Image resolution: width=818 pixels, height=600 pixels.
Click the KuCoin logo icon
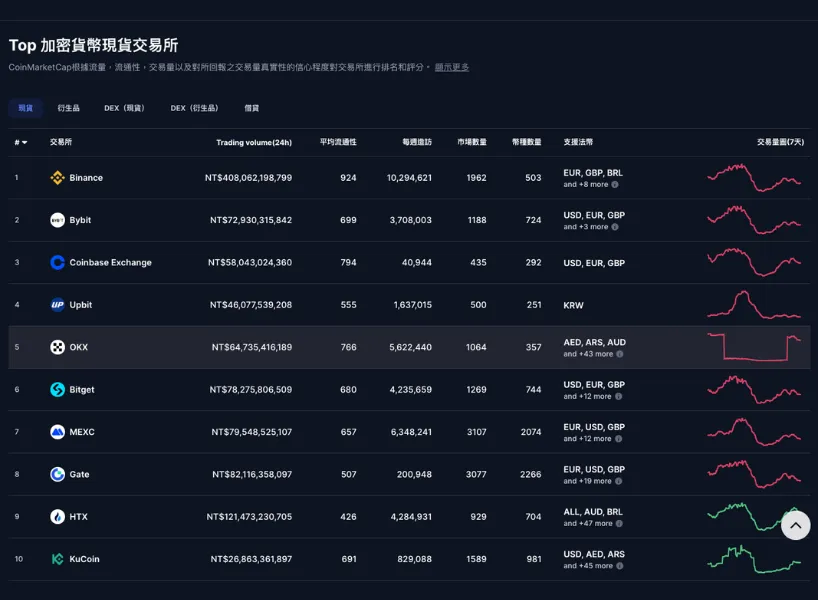point(57,559)
